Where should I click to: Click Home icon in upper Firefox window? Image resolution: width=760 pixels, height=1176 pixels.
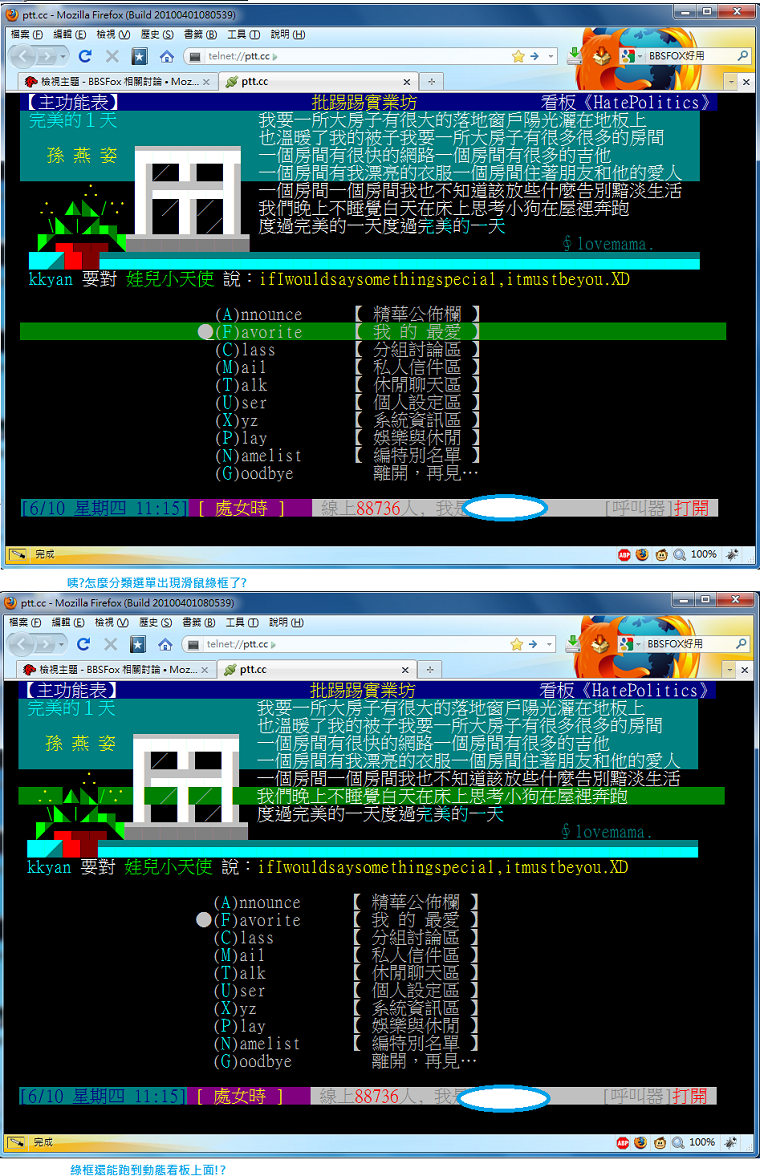[x=167, y=56]
